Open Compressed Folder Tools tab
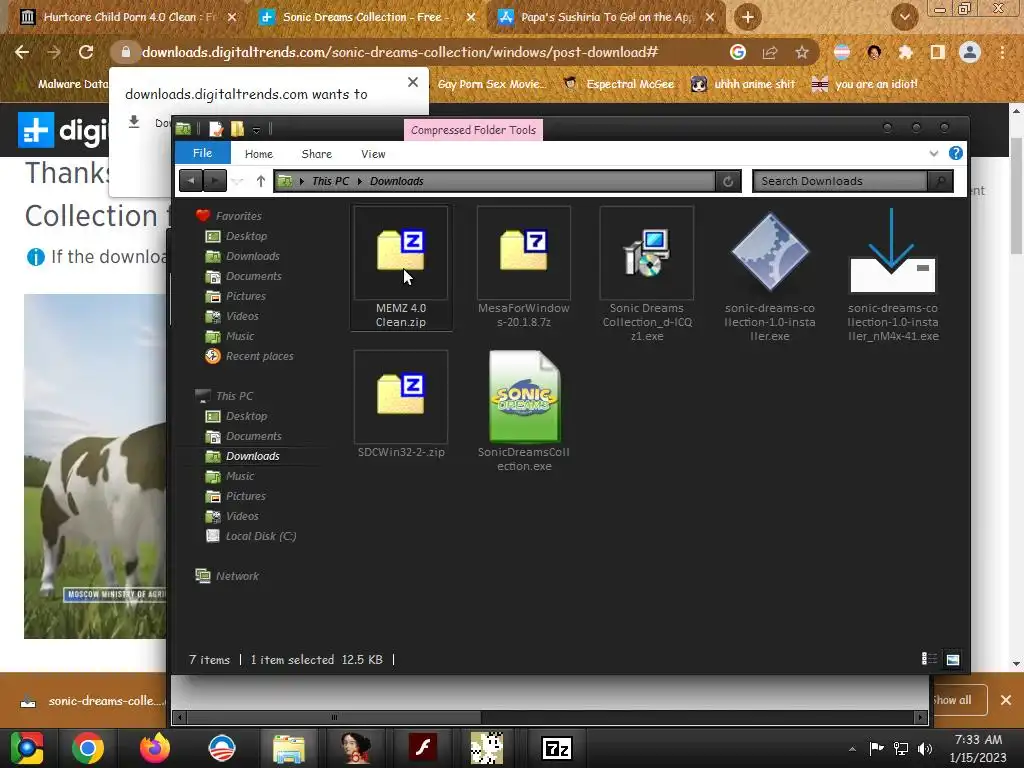This screenshot has height=768, width=1024. click(x=473, y=130)
